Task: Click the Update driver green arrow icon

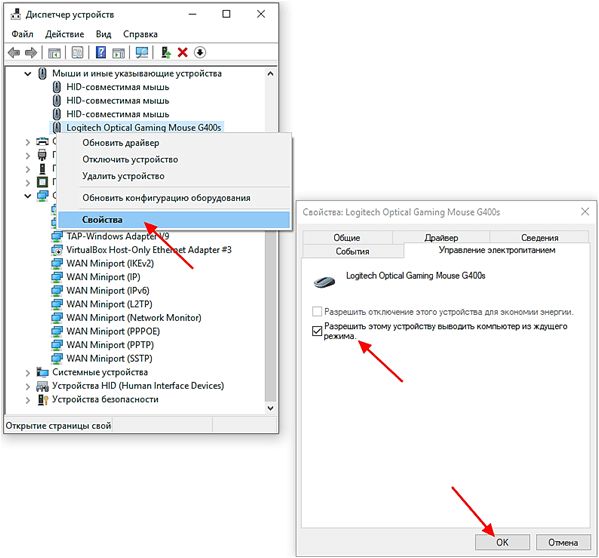Action: click(x=165, y=52)
